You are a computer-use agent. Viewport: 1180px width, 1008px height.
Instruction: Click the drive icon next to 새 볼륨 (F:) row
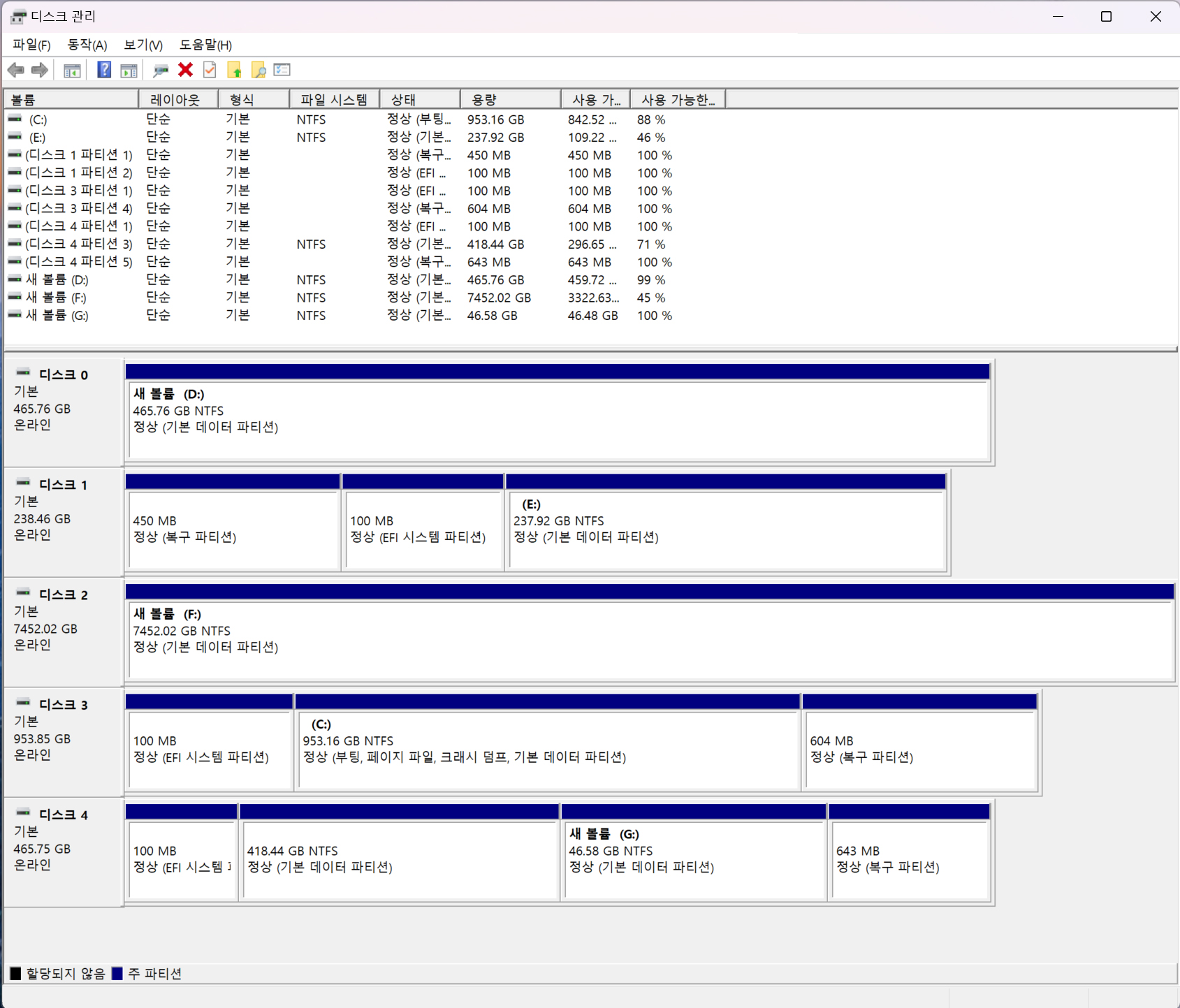(15, 297)
